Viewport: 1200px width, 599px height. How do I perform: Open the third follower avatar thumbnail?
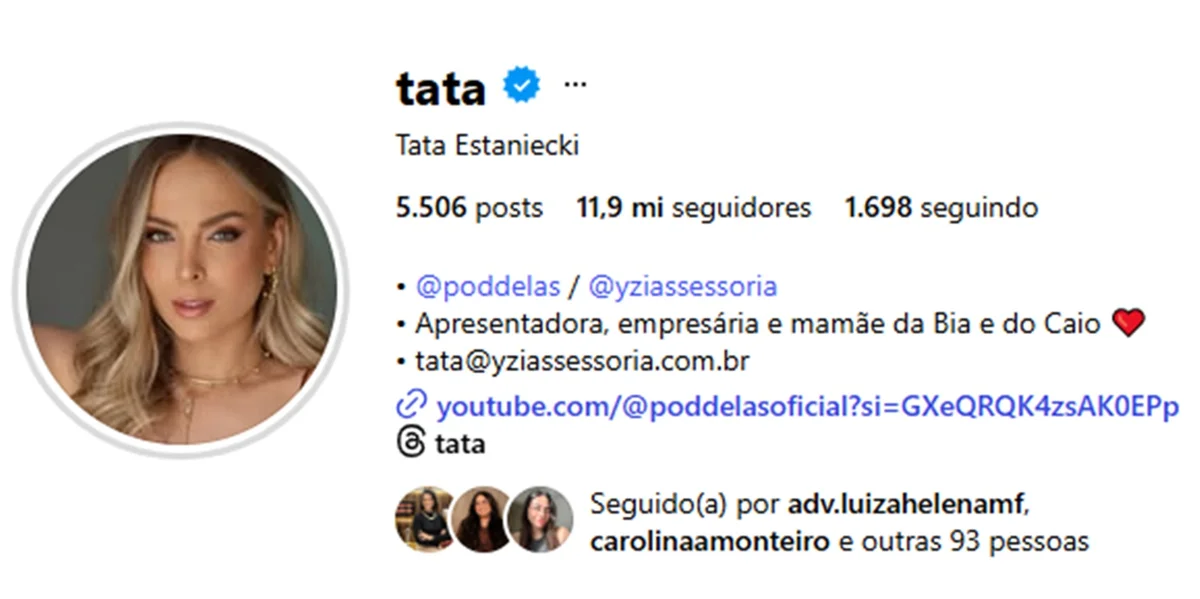pyautogui.click(x=540, y=519)
